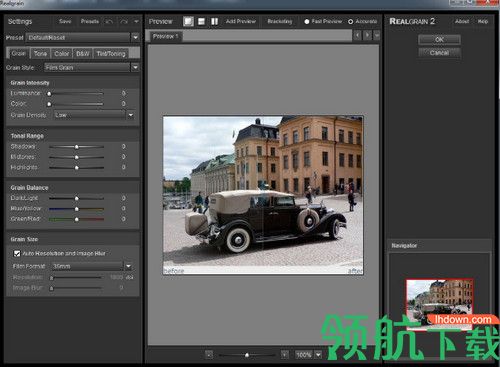
Task: Click the undo settings arrow
Action: tap(109, 22)
